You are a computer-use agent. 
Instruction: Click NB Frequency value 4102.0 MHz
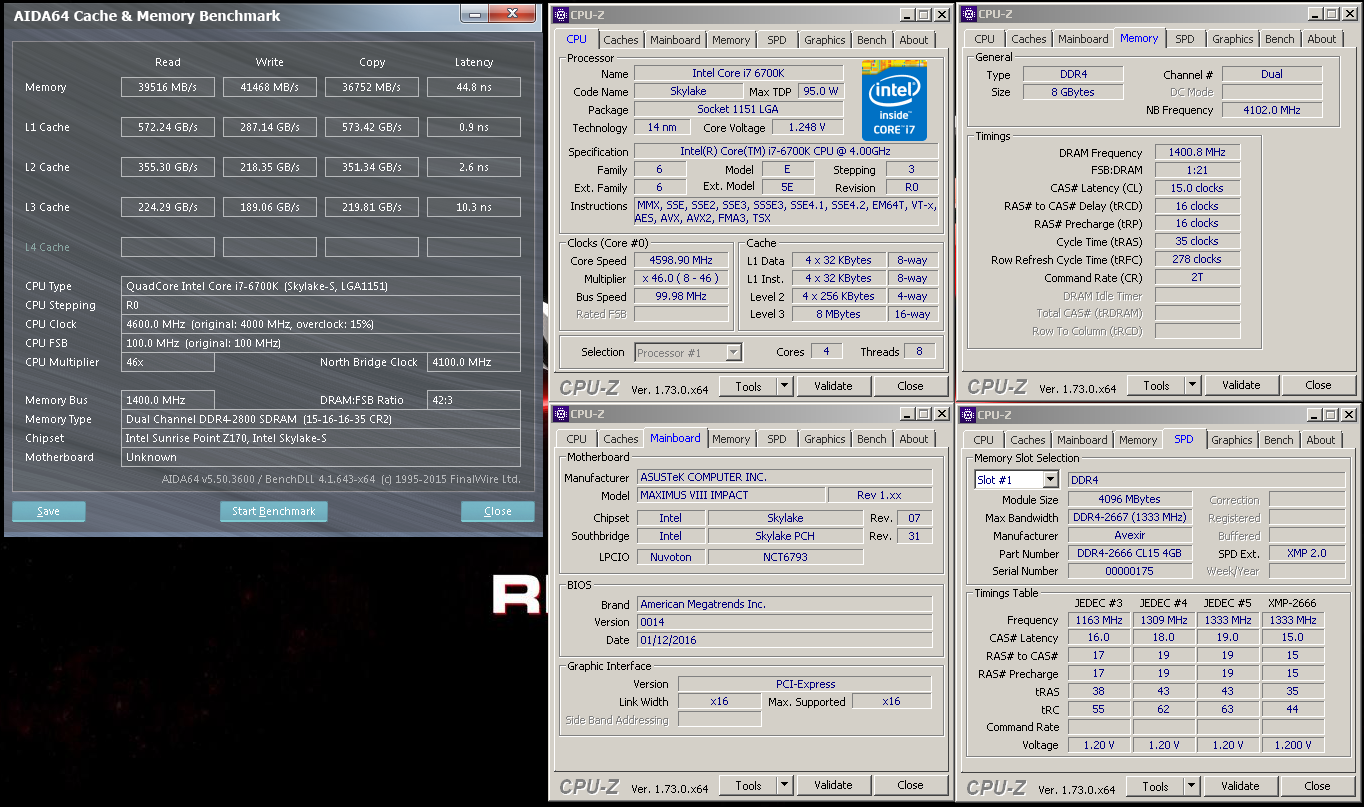click(x=1272, y=110)
